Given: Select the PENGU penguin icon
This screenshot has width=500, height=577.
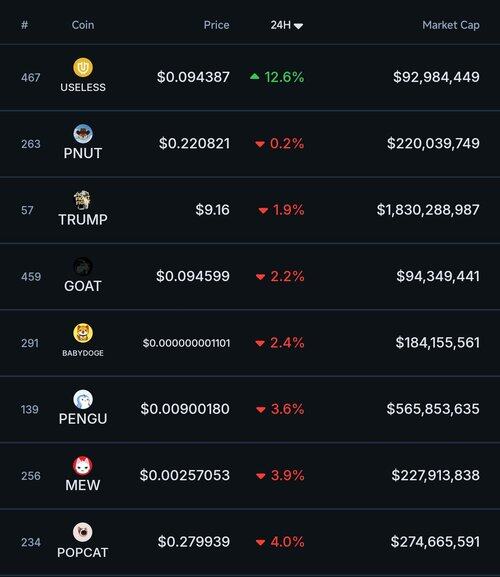Looking at the screenshot, I should click(x=83, y=399).
